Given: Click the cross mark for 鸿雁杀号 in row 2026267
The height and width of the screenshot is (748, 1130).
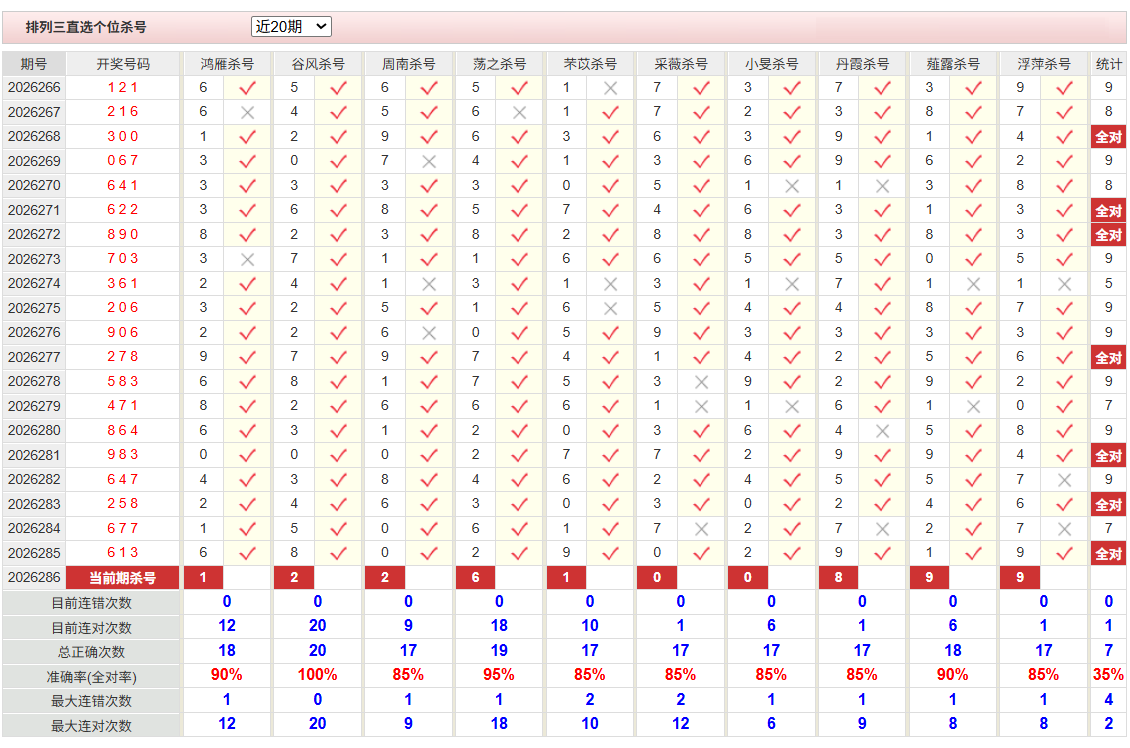Looking at the screenshot, I should point(247,112).
